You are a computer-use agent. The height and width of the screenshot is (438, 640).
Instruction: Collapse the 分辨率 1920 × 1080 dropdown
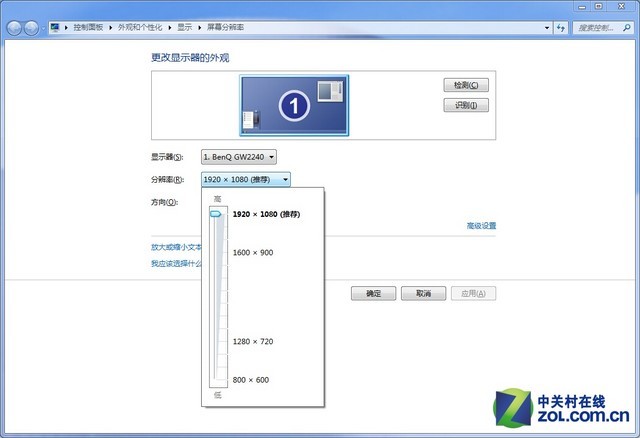coord(245,179)
